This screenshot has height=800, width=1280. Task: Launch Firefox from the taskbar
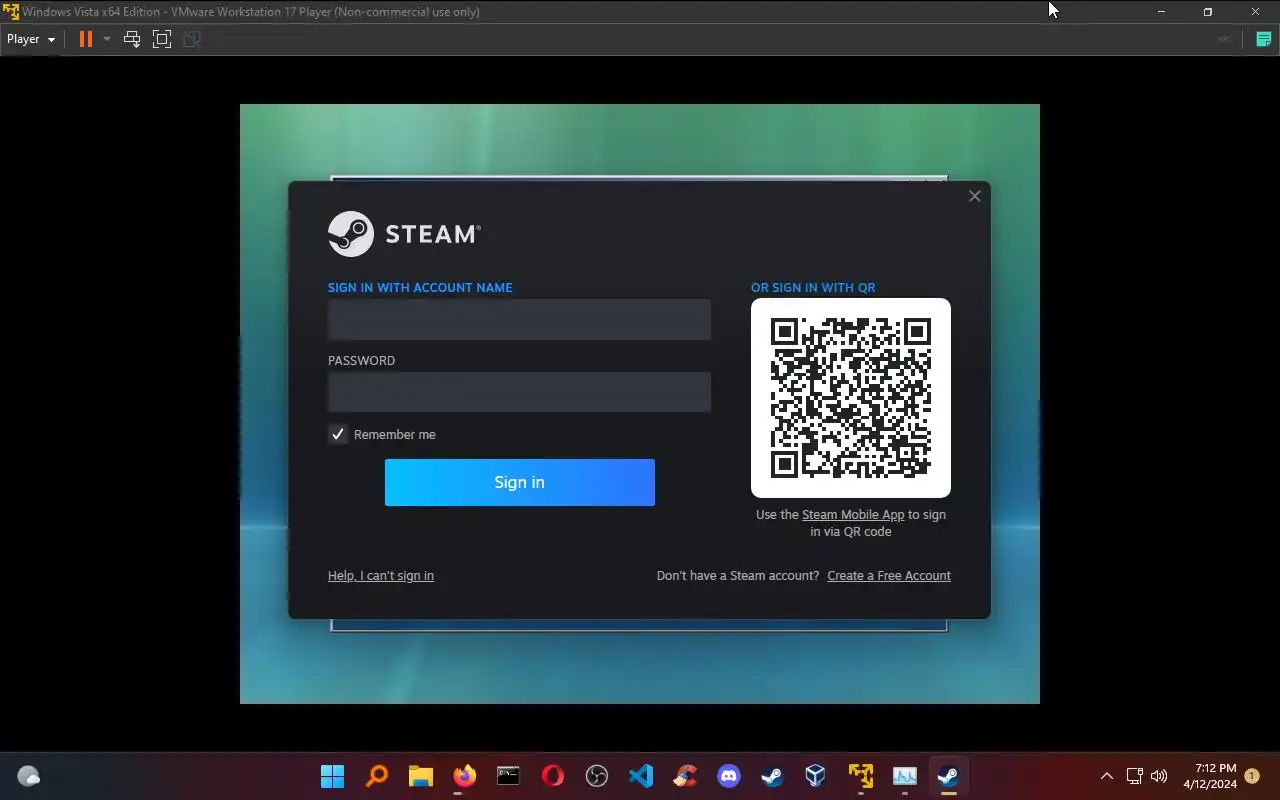pyautogui.click(x=464, y=776)
